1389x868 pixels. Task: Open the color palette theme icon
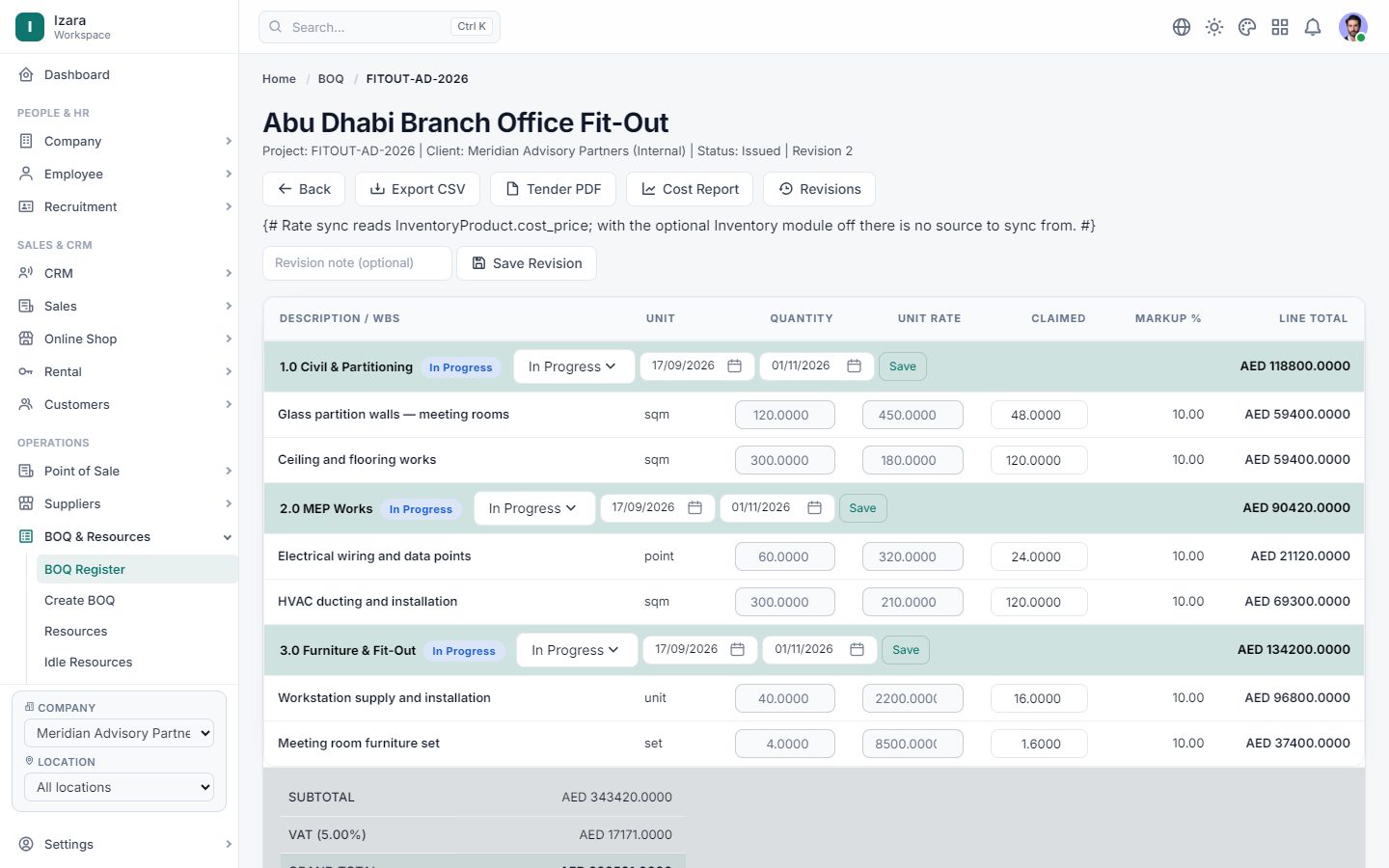1247,27
